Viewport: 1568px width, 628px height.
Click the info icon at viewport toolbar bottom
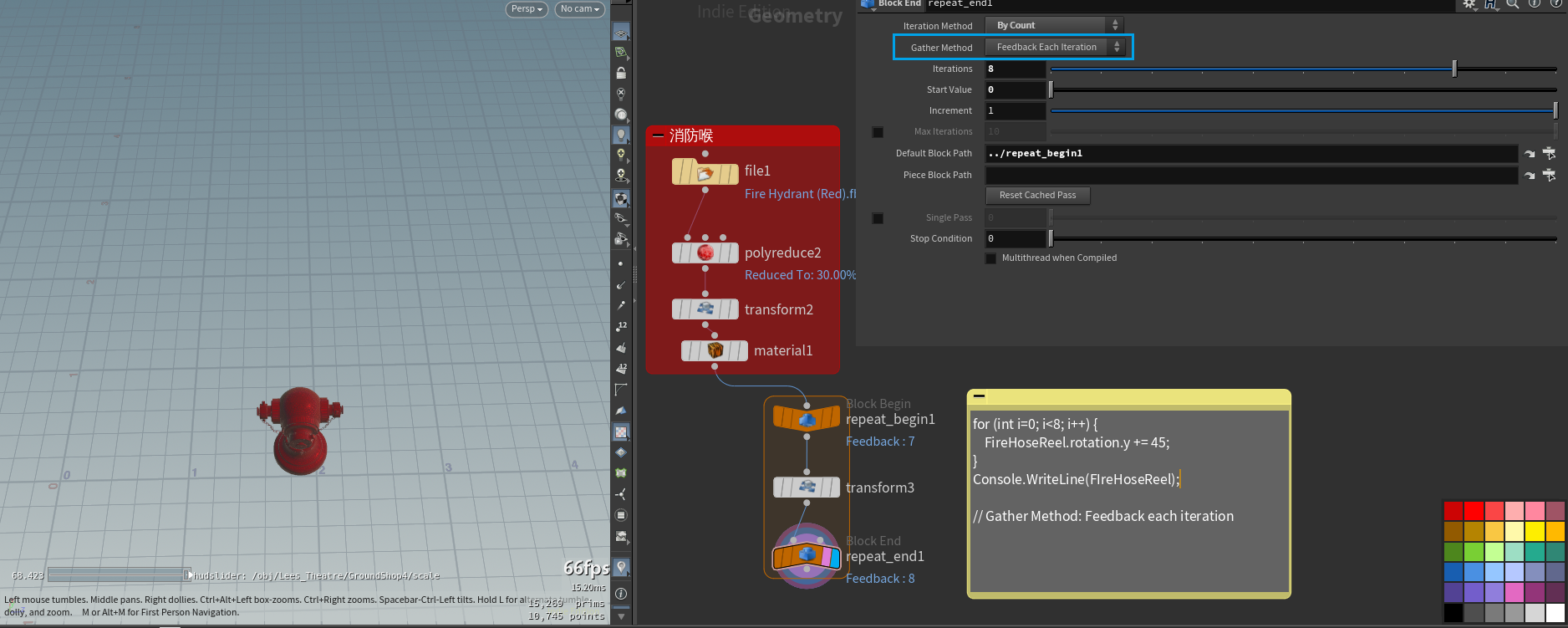621,593
